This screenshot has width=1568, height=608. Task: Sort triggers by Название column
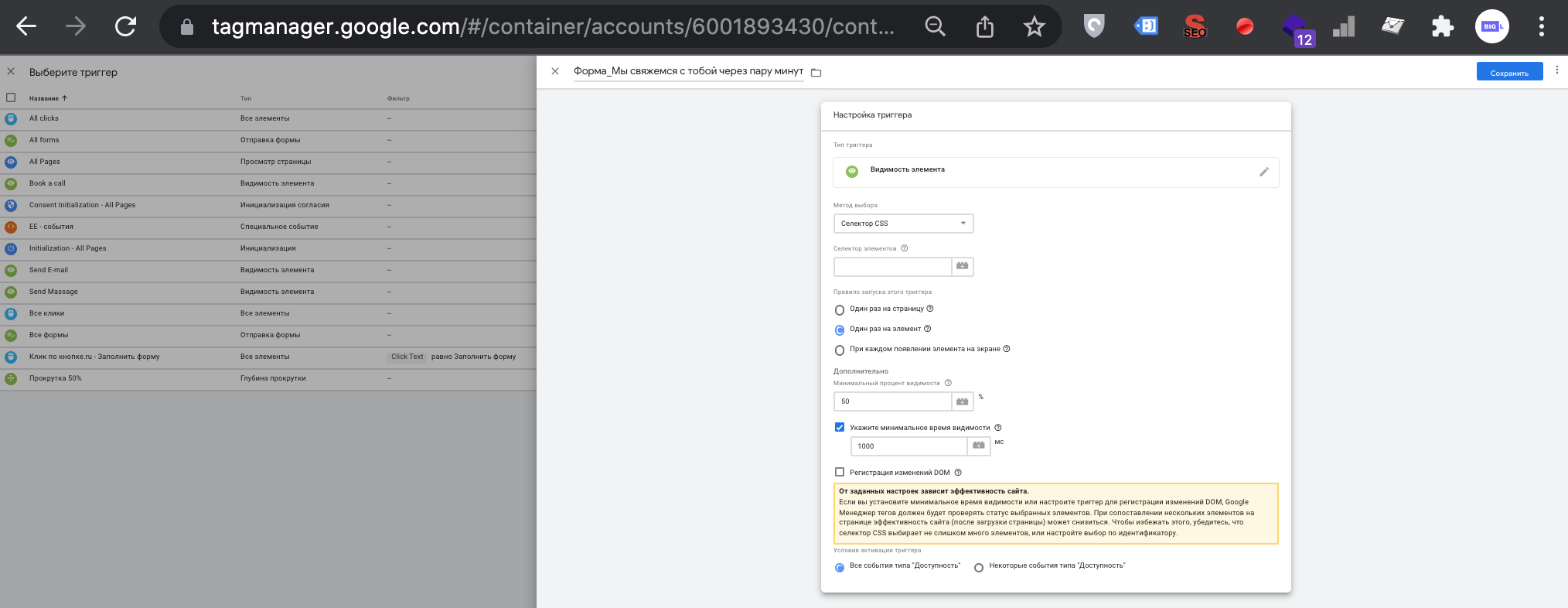pos(48,98)
